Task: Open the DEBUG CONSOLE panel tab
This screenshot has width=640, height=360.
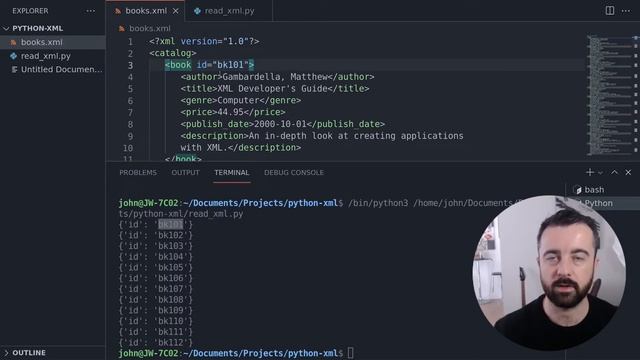Action: (x=294, y=173)
